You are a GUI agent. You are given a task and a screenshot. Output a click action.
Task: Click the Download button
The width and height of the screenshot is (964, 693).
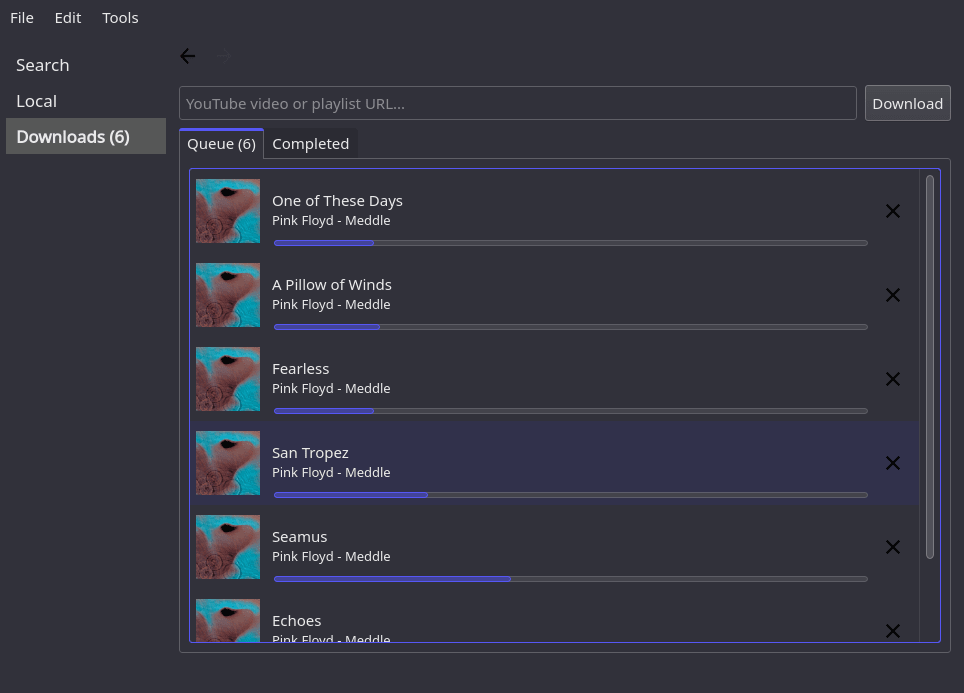[906, 103]
